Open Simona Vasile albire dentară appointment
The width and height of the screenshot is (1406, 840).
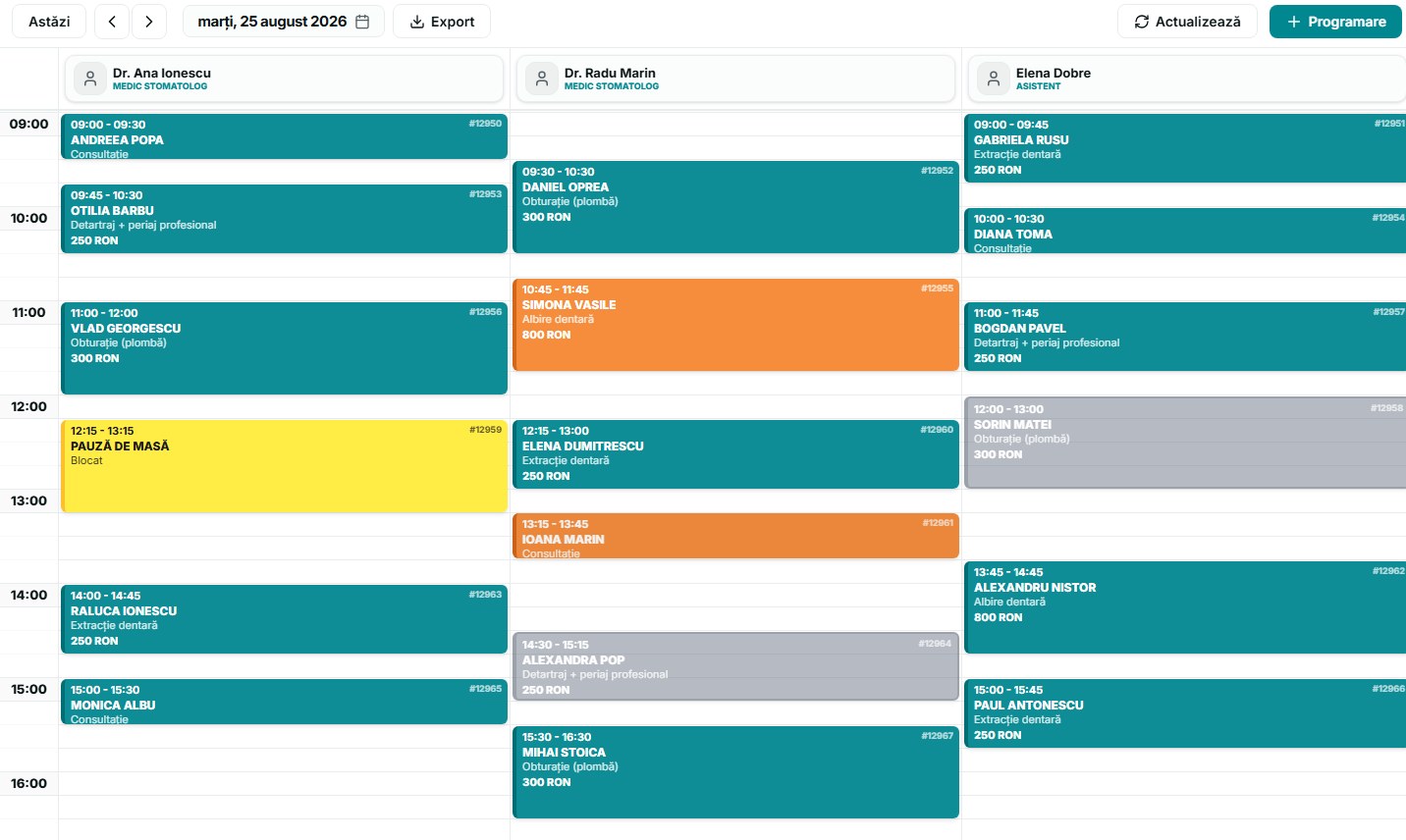coord(735,325)
